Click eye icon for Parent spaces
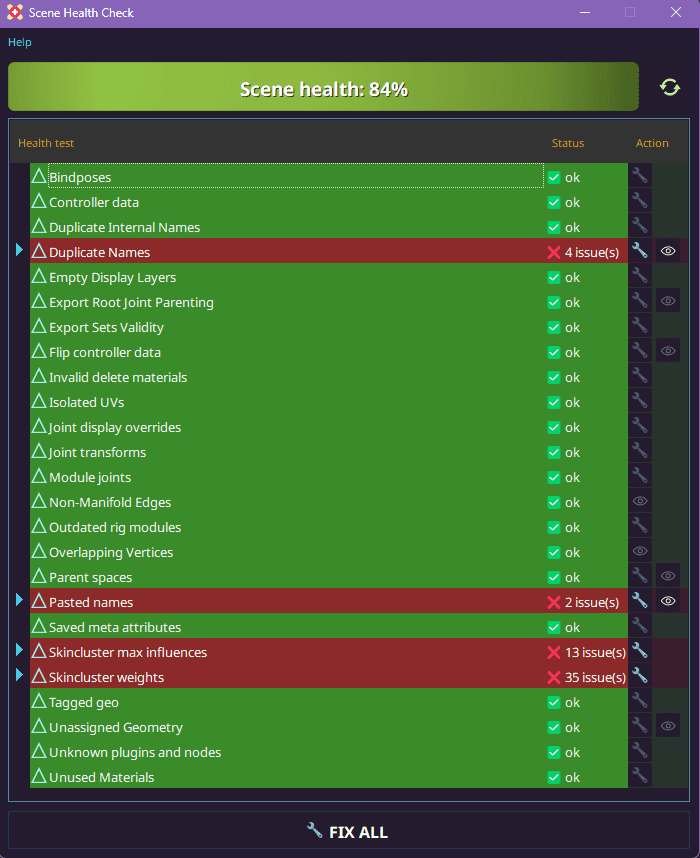700x858 pixels. pyautogui.click(x=668, y=576)
